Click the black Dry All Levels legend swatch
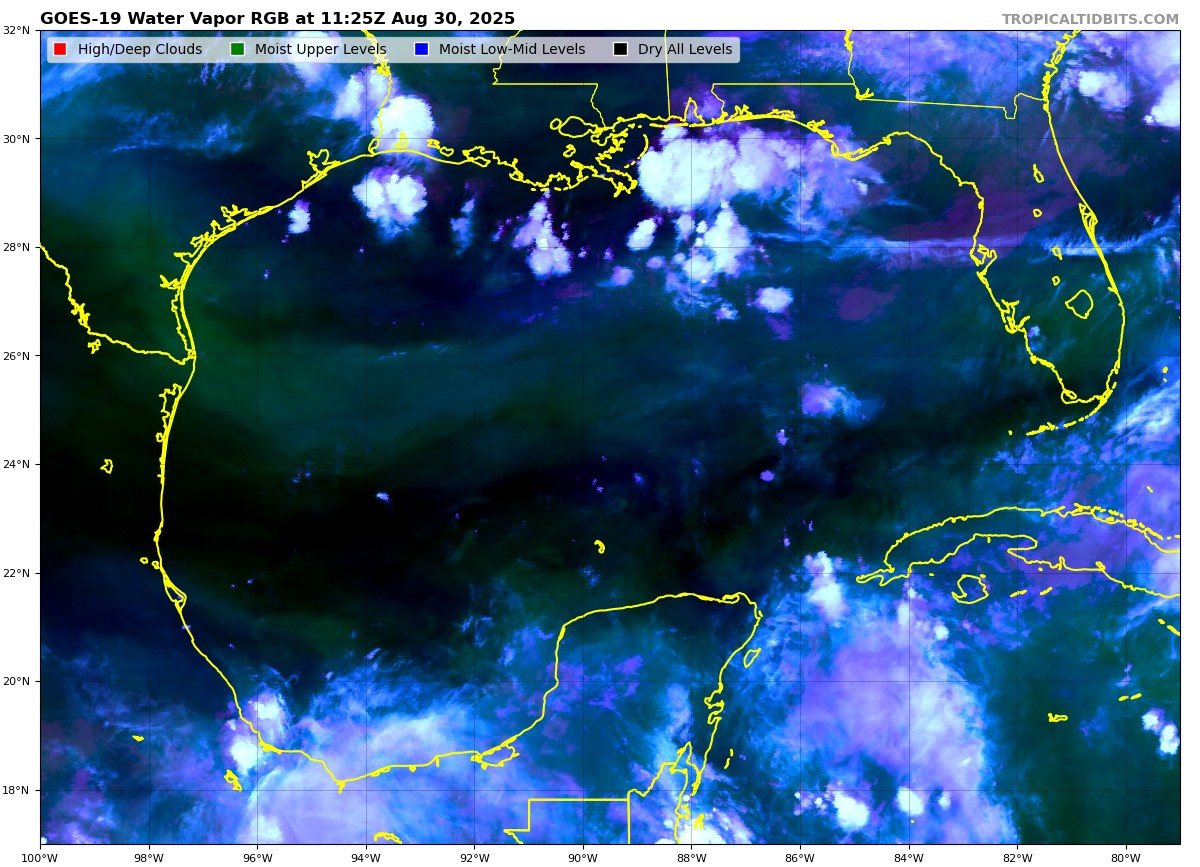The image size is (1200, 867). [620, 49]
